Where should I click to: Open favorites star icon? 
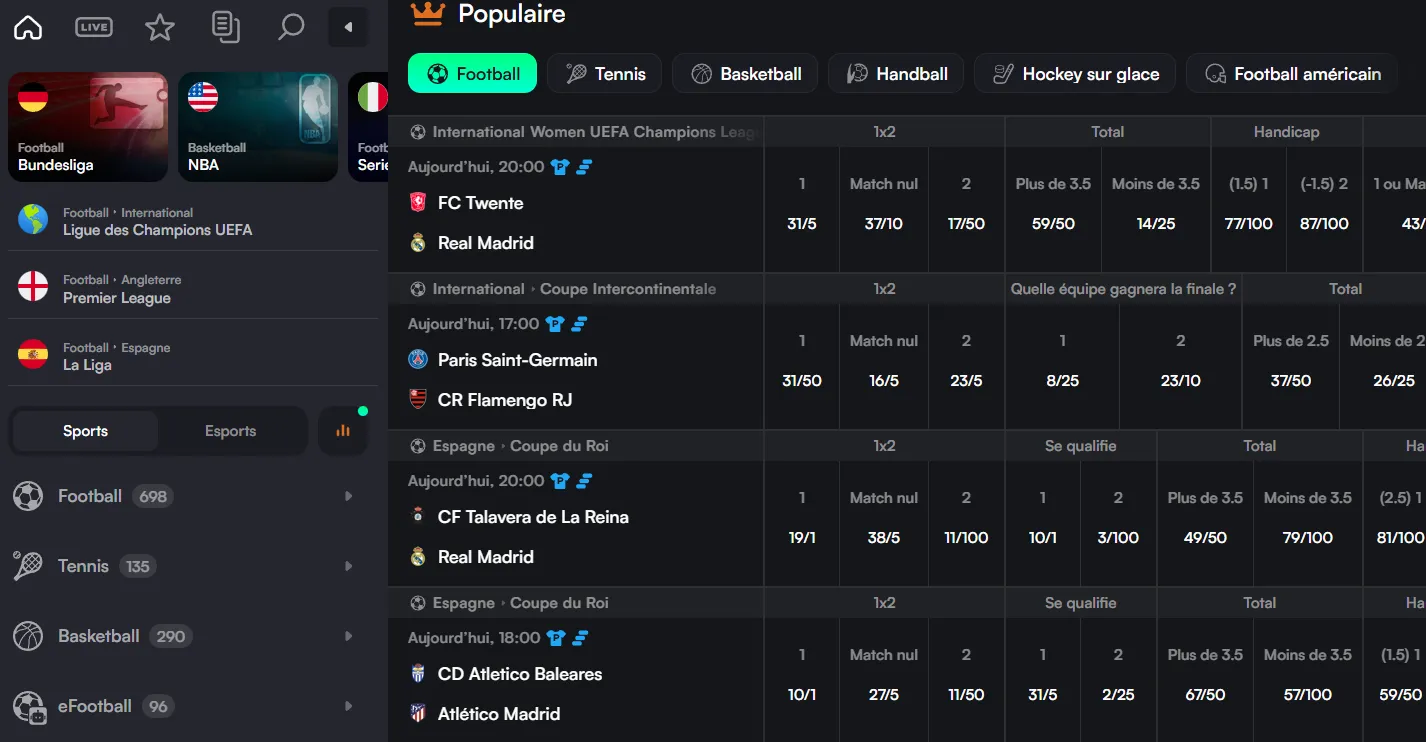pos(160,28)
